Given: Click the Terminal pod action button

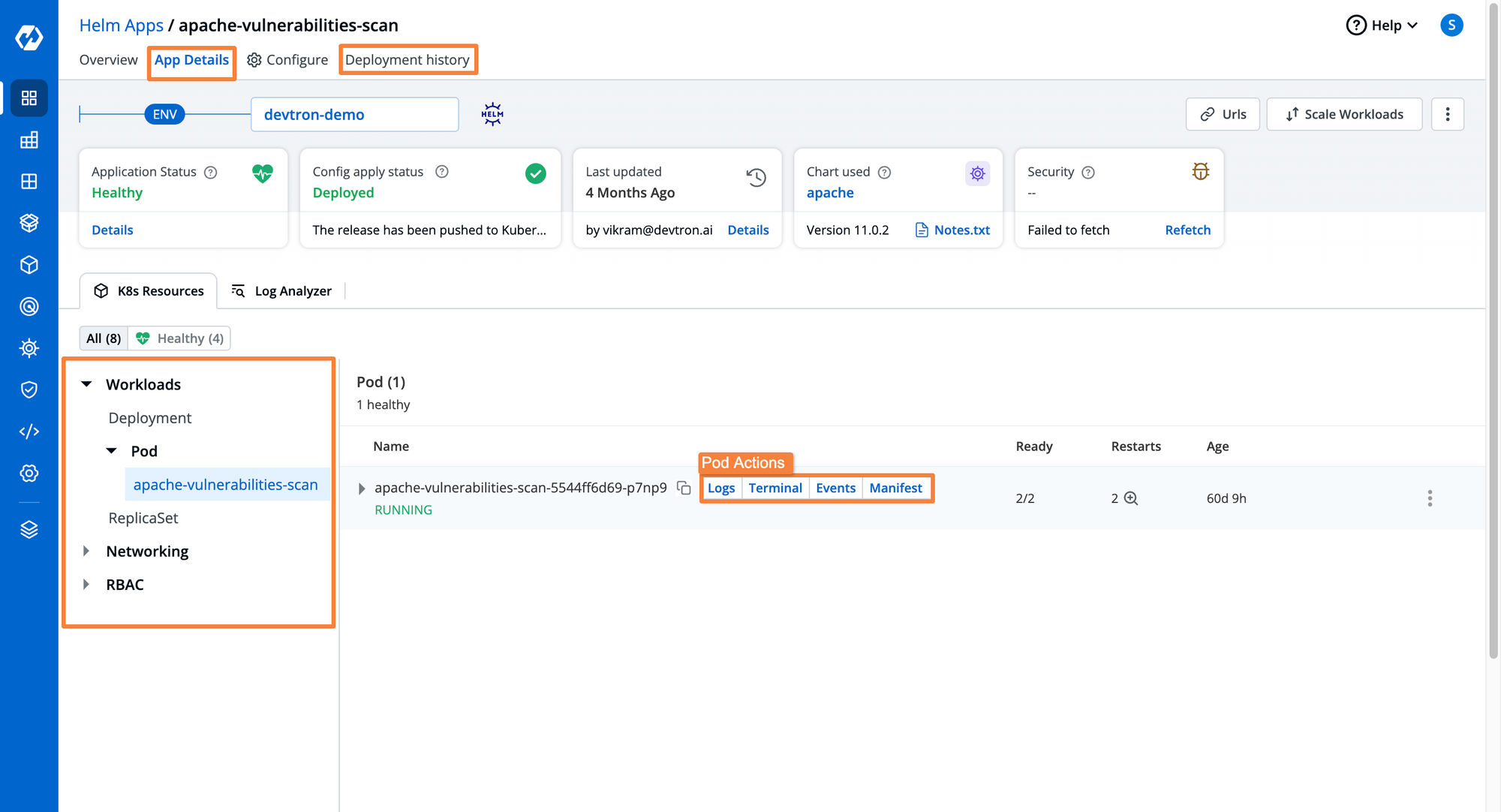Looking at the screenshot, I should 775,488.
